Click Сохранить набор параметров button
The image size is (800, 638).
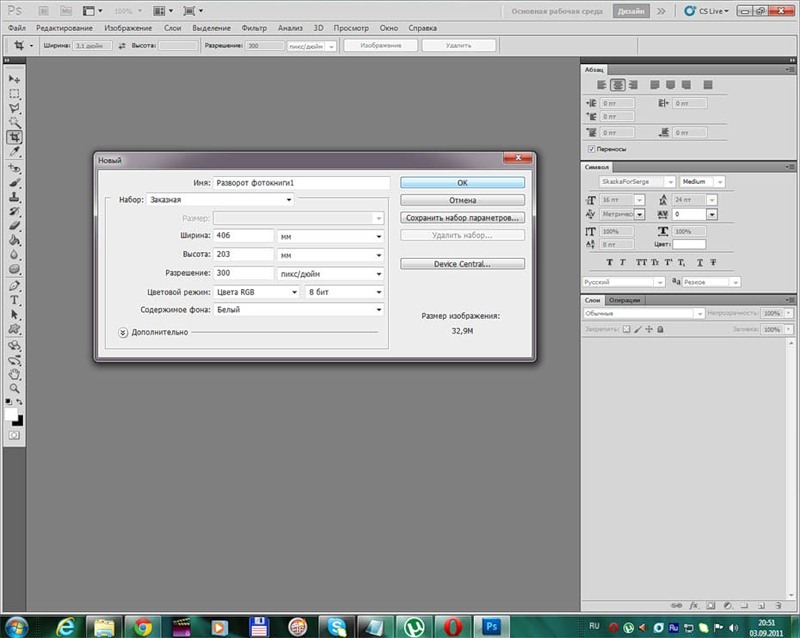coord(462,217)
